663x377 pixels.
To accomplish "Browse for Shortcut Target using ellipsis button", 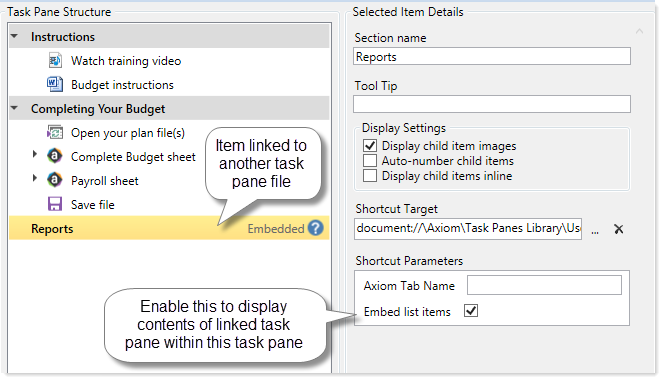I will pos(595,231).
